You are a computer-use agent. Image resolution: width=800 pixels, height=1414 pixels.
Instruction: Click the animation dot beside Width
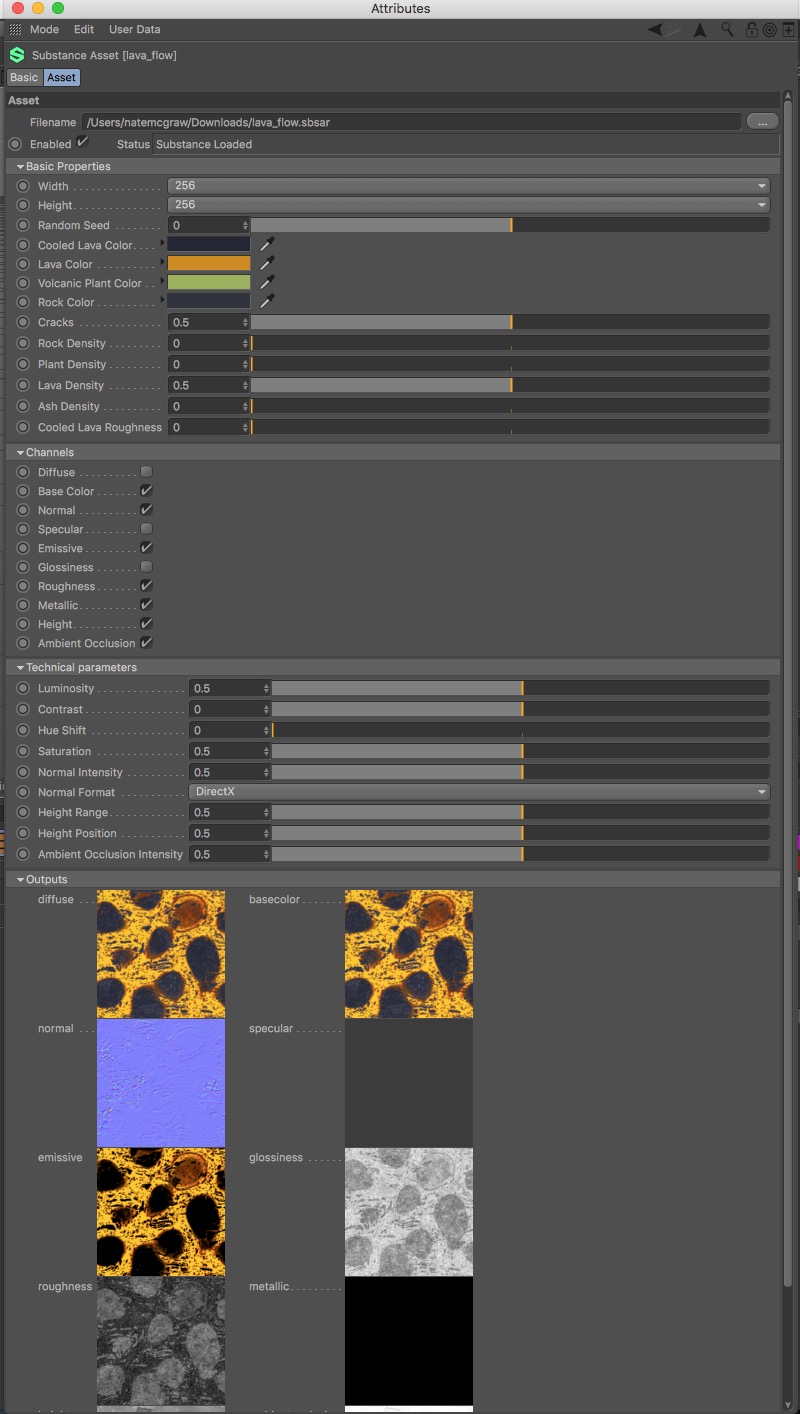(x=23, y=186)
